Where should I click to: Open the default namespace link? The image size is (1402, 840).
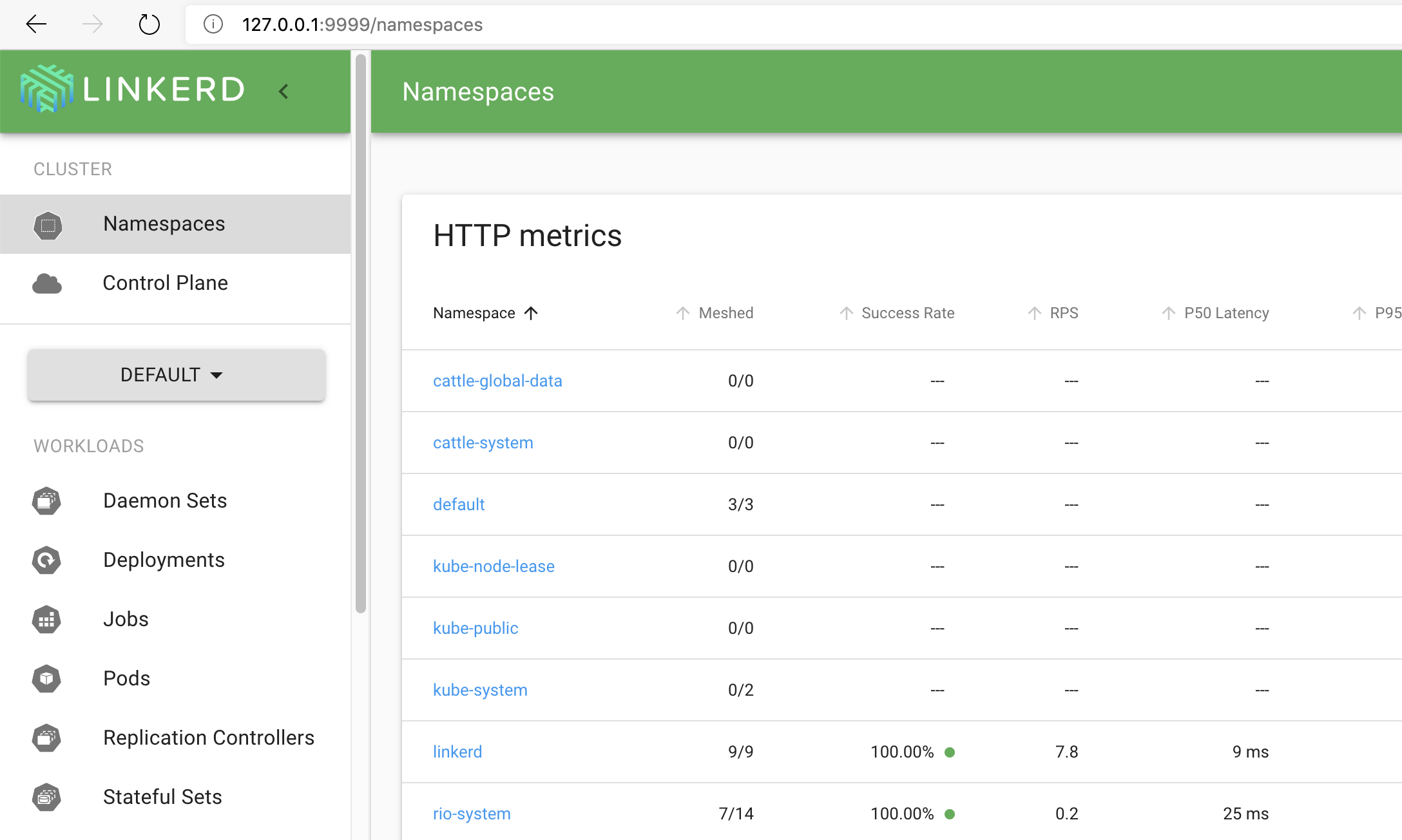pos(459,504)
